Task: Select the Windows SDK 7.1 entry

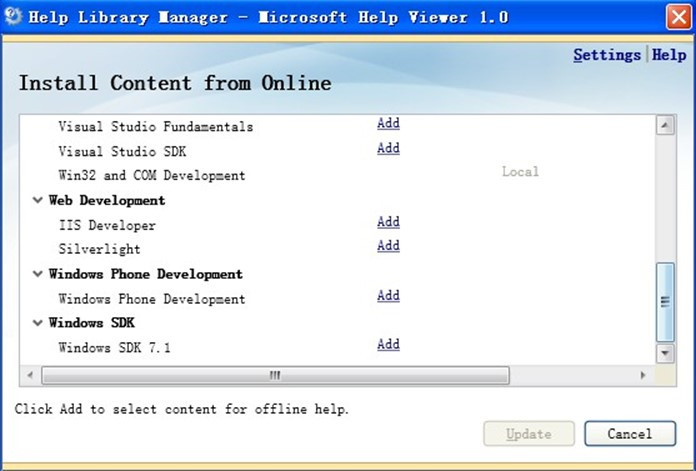Action: point(115,348)
